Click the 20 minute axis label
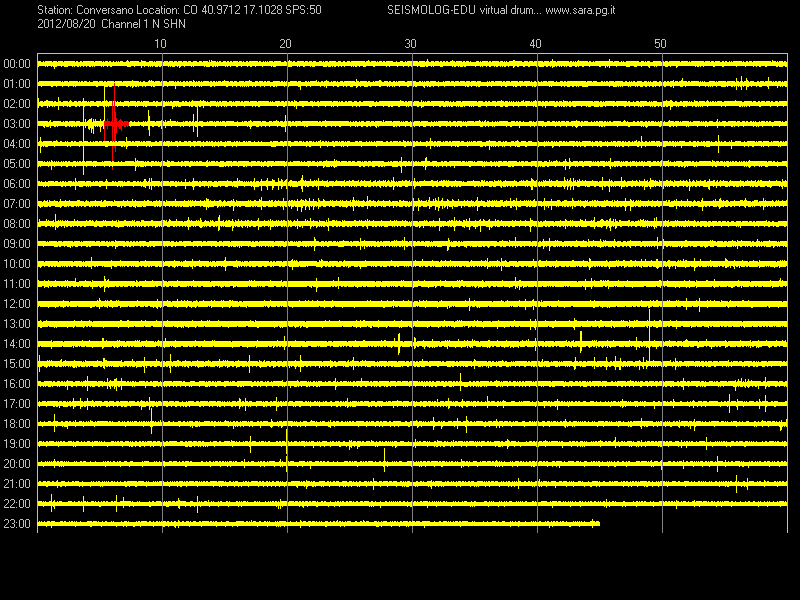The height and width of the screenshot is (600, 800). (x=285, y=44)
